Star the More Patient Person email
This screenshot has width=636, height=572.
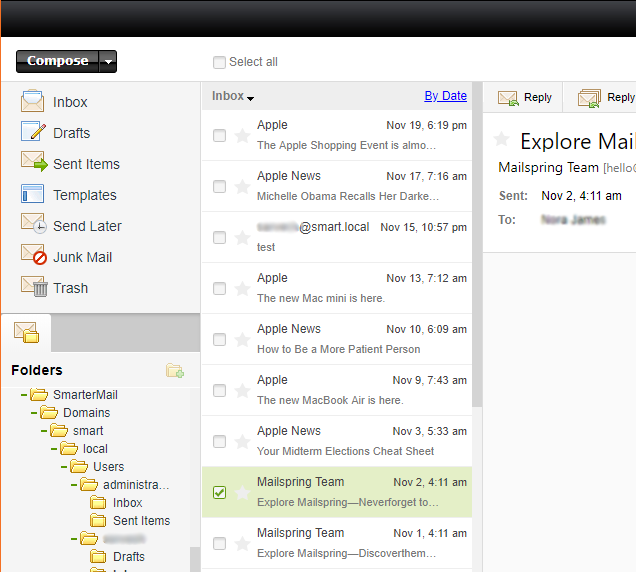coord(242,340)
